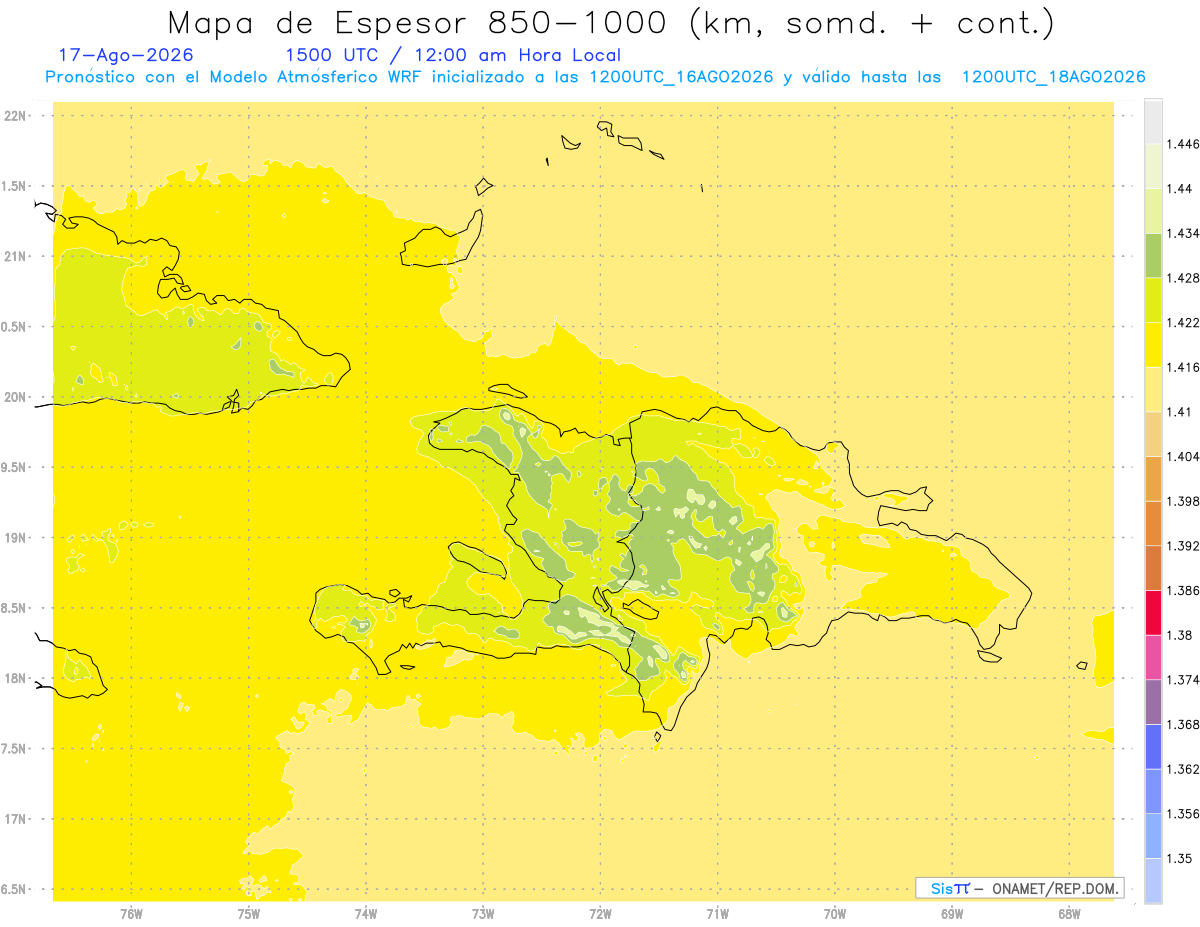Screen dimensions: 1200x927
Task: Click the longitude axis label '75W'
Action: pos(249,914)
